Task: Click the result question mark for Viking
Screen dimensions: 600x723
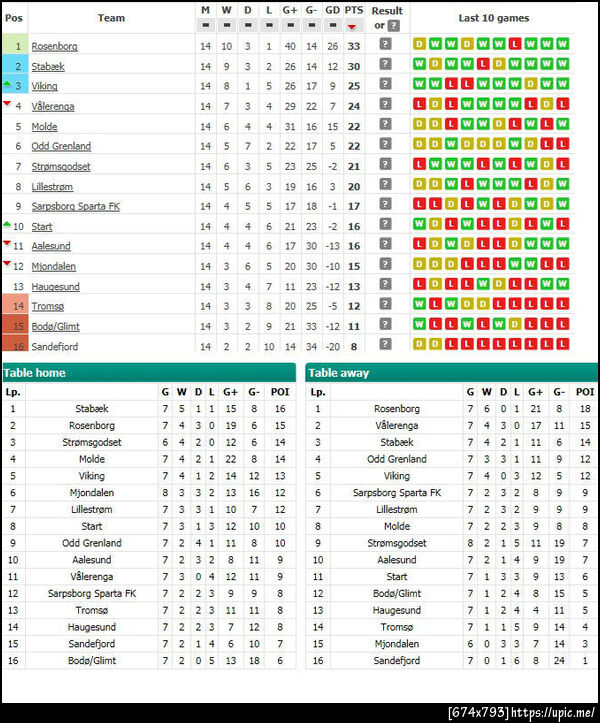Action: pyautogui.click(x=385, y=85)
